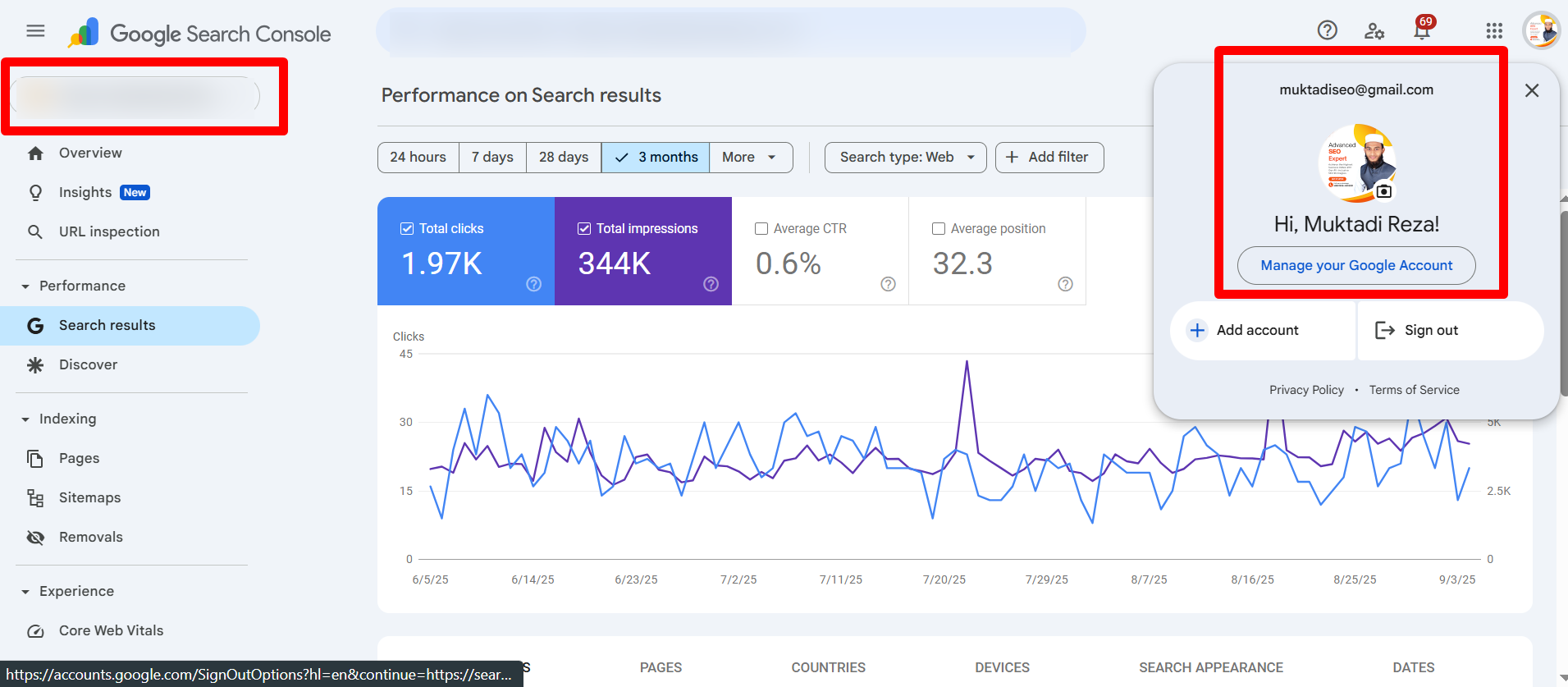Open the Google apps grid
Screen dimensions: 1568x687
coord(1494,30)
